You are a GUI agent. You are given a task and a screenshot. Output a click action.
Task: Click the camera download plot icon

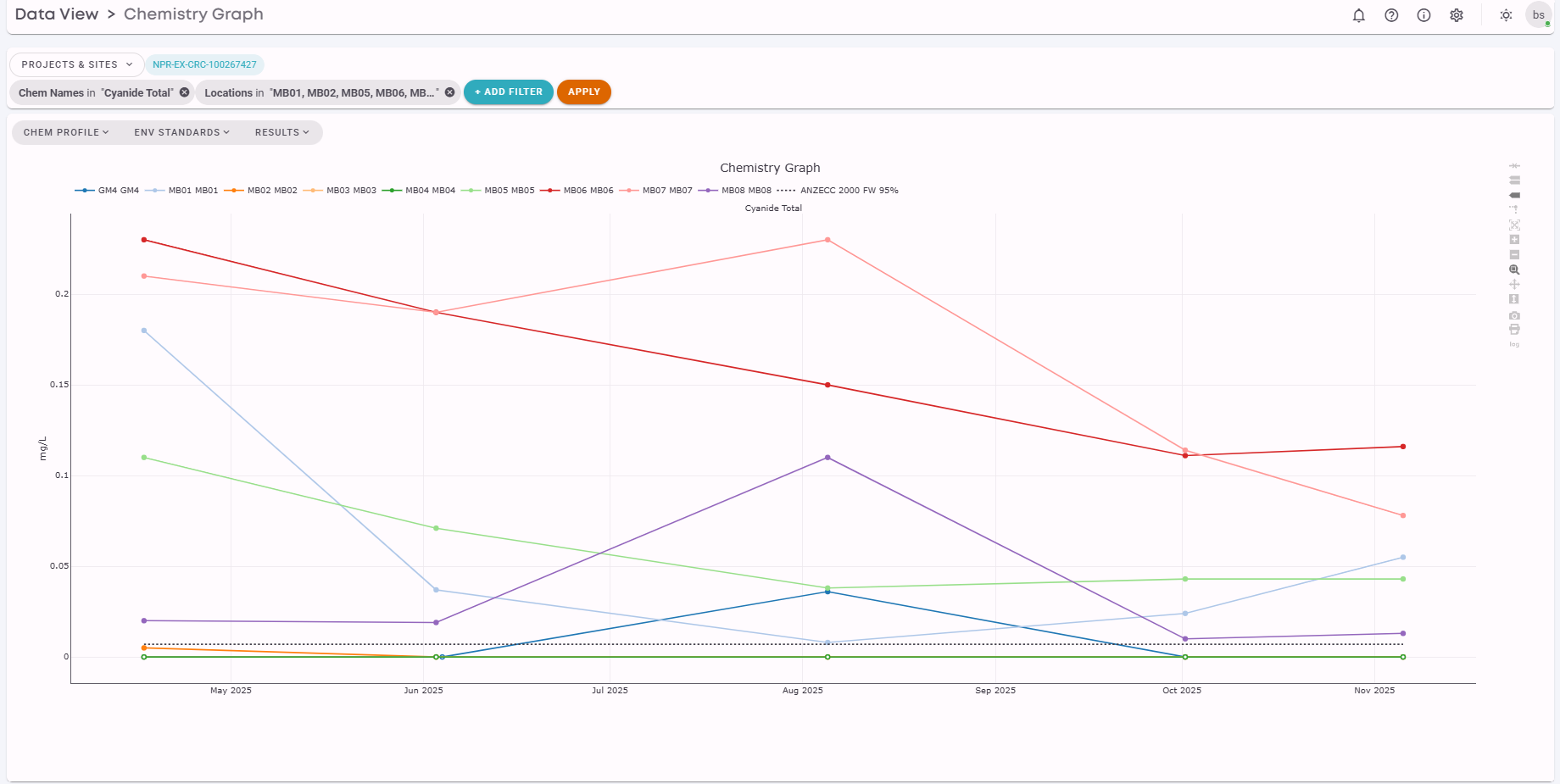(x=1514, y=315)
